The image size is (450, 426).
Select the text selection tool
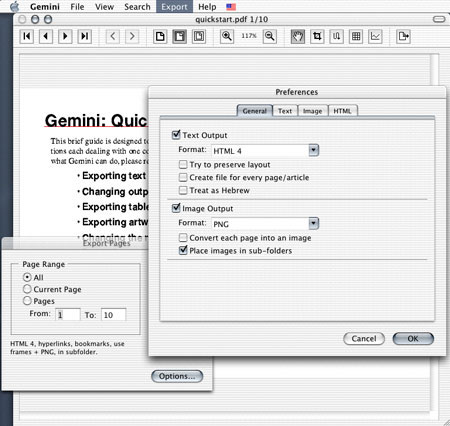click(x=337, y=36)
